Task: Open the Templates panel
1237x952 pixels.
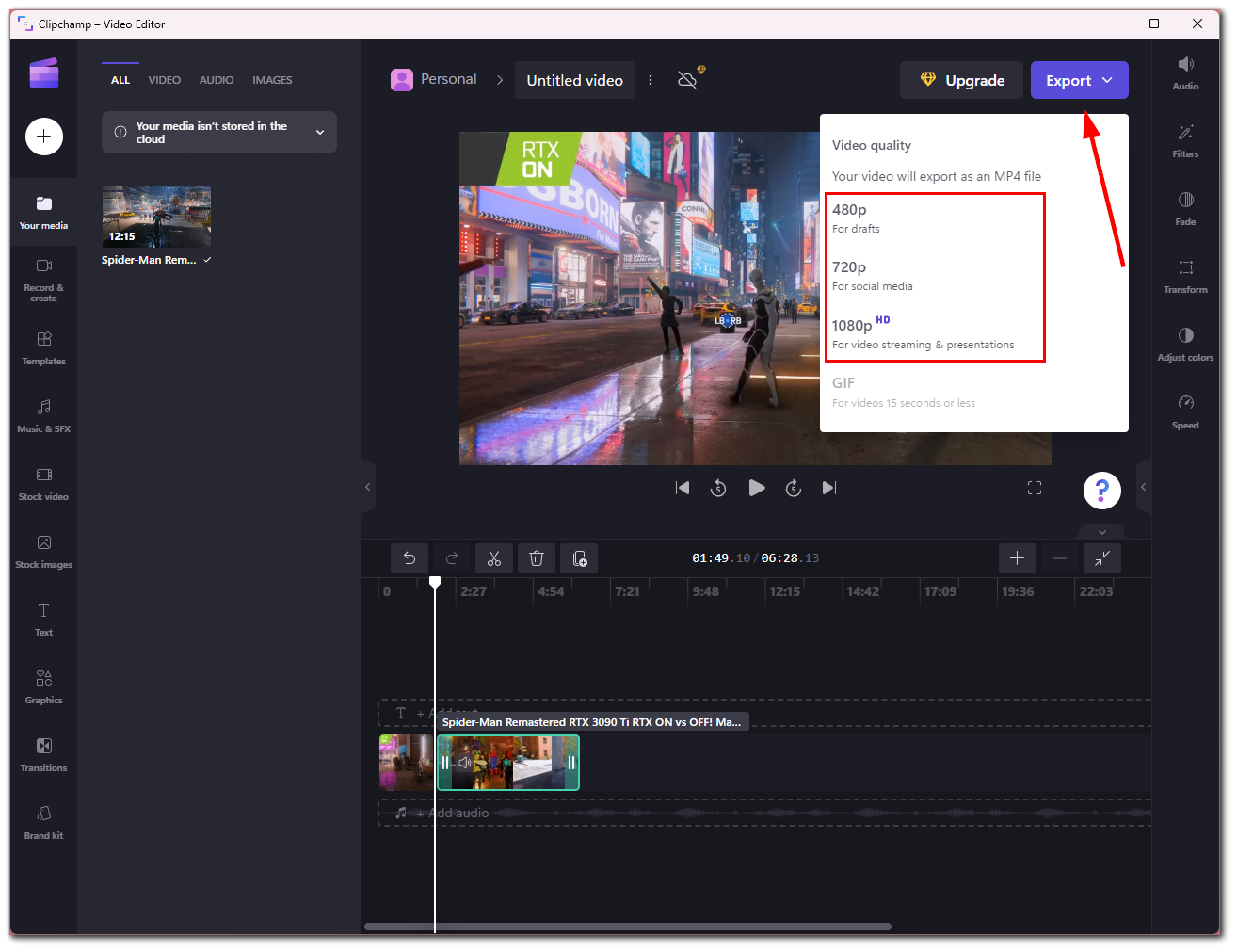Action: 43,348
